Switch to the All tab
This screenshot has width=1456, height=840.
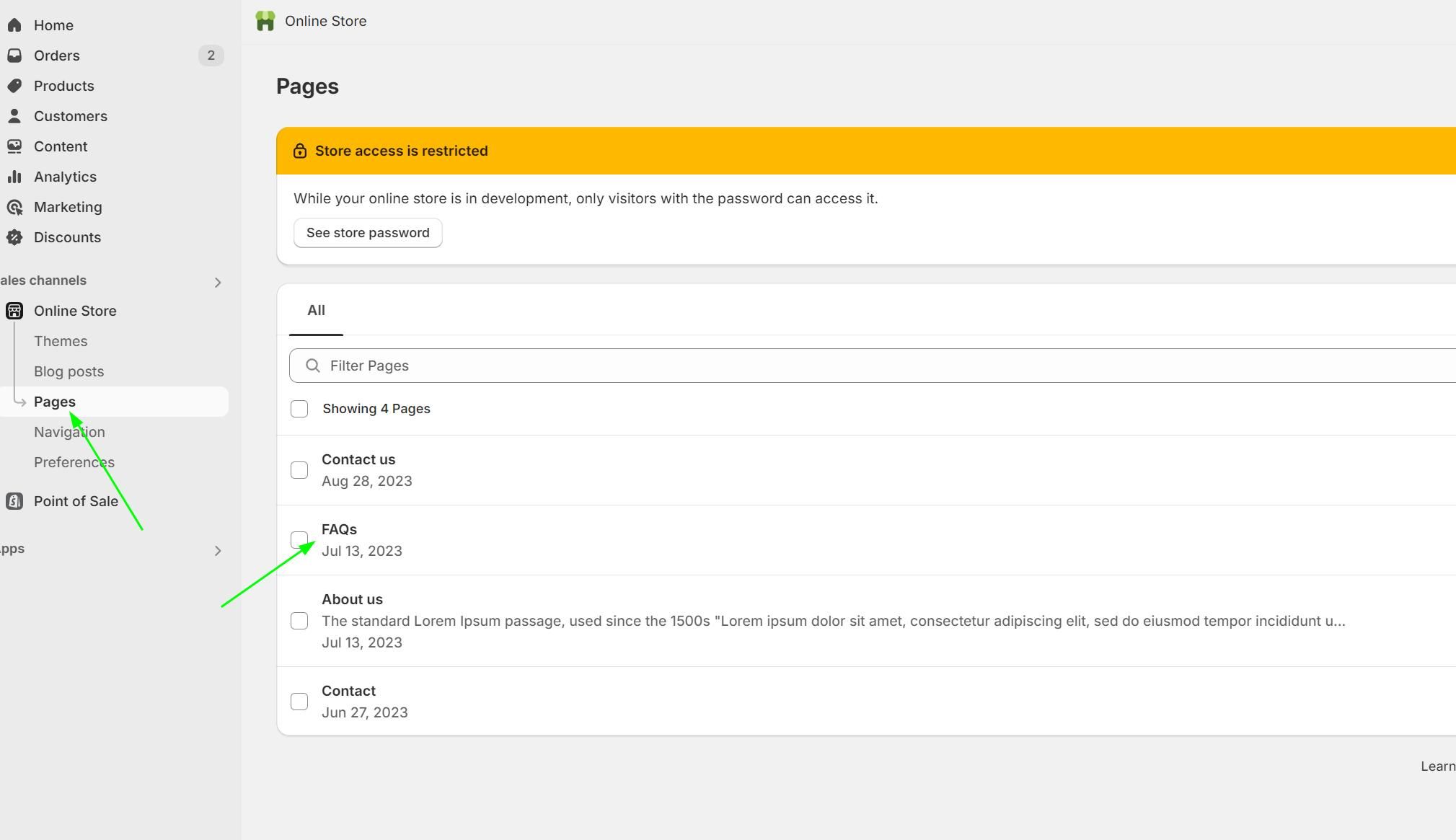coord(316,310)
